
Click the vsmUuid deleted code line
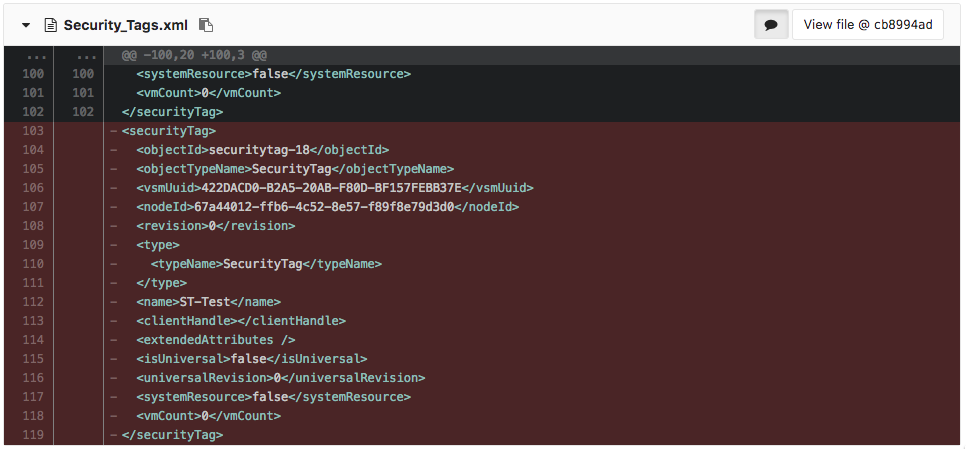[335, 188]
